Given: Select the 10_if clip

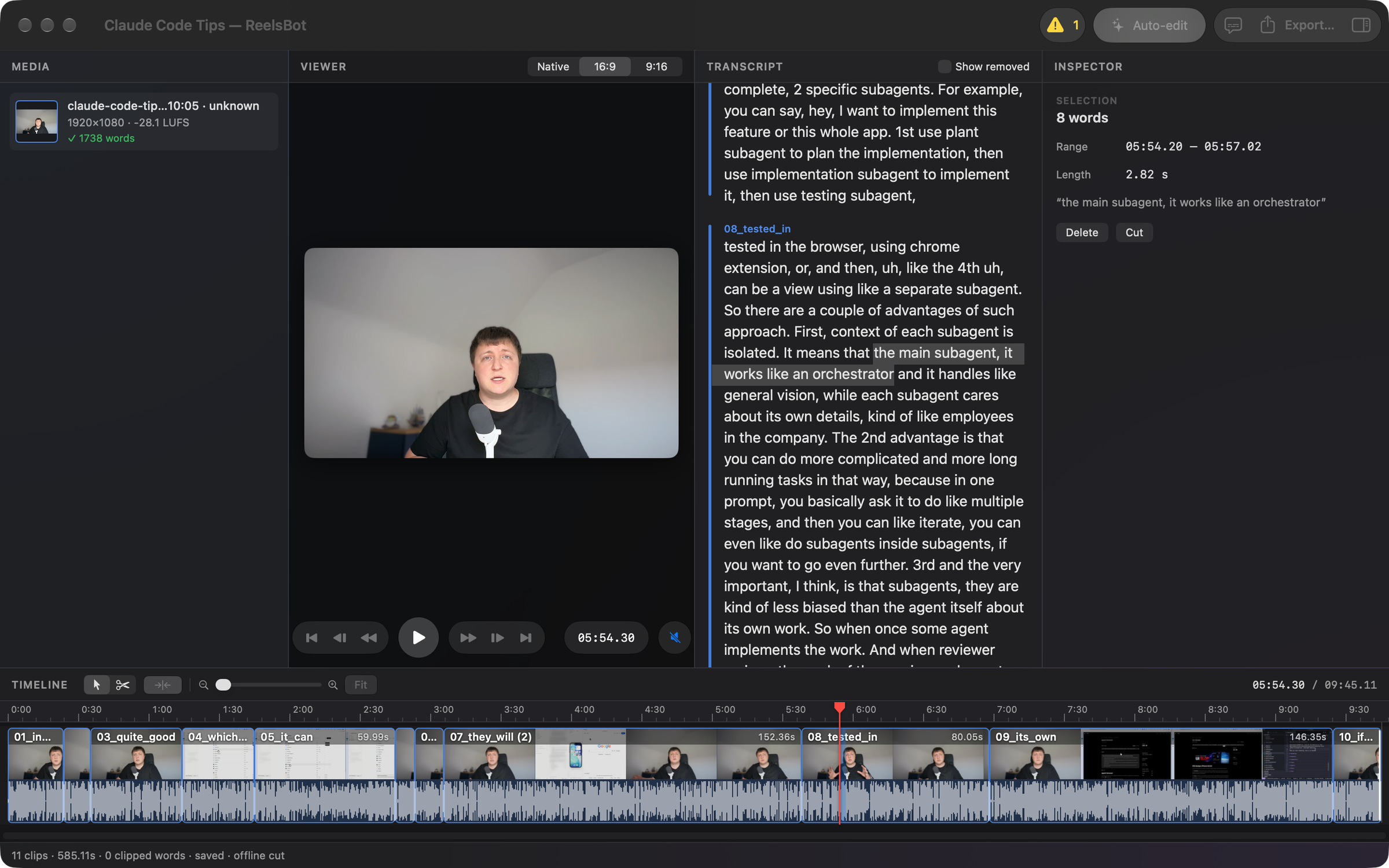Looking at the screenshot, I should (1357, 775).
